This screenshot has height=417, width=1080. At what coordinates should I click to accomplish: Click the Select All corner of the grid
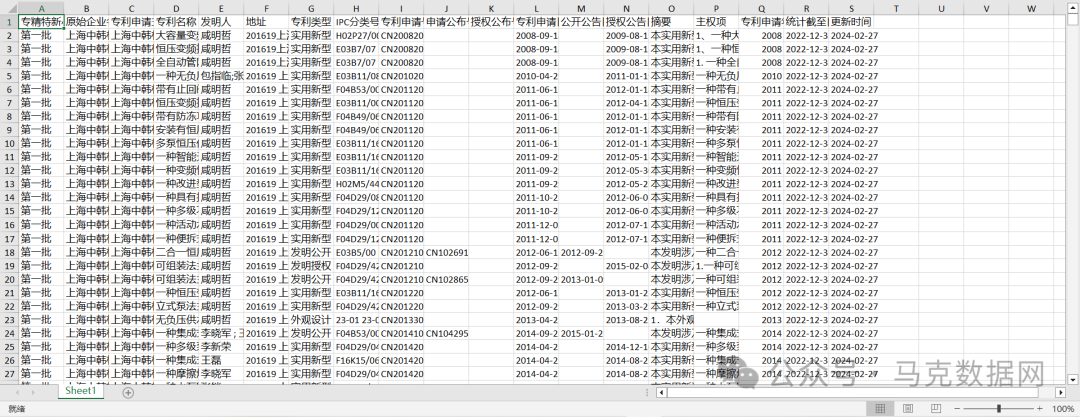pyautogui.click(x=9, y=8)
